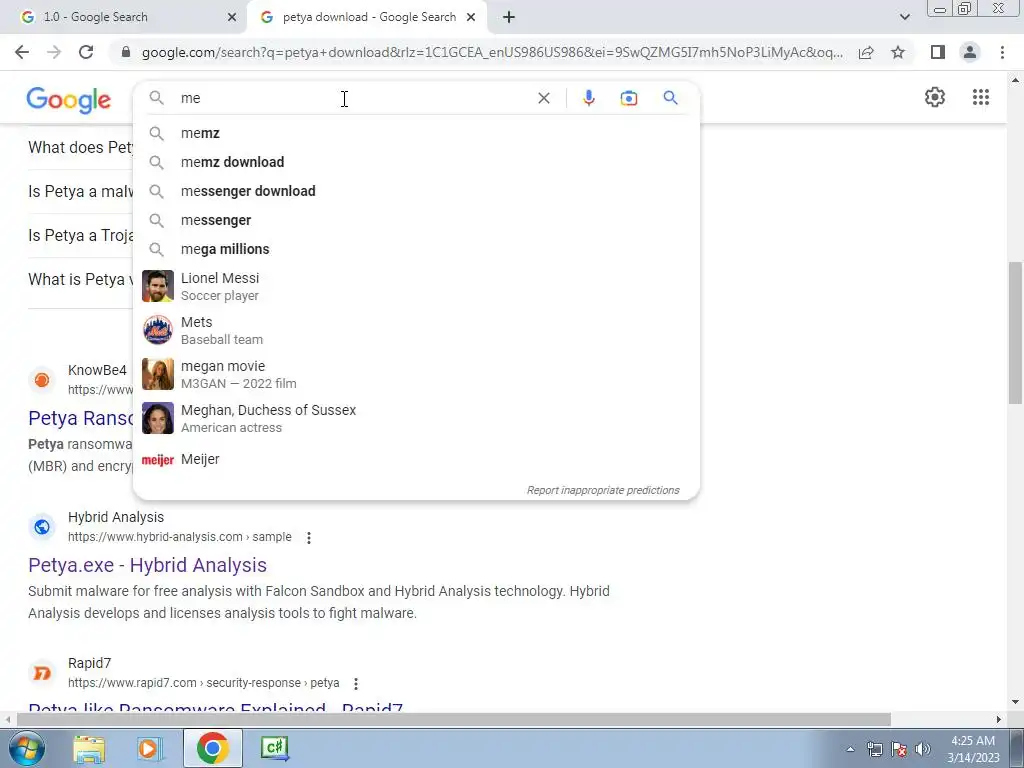Image resolution: width=1024 pixels, height=768 pixels.
Task: Open the Chrome profile avatar
Action: 970,52
